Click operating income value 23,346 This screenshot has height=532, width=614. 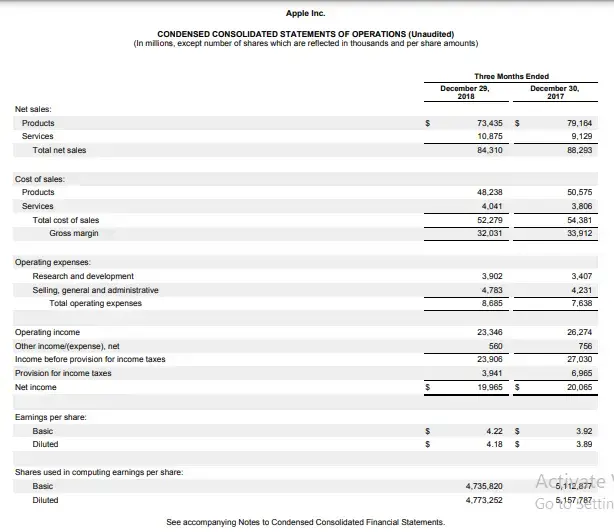[x=489, y=332]
